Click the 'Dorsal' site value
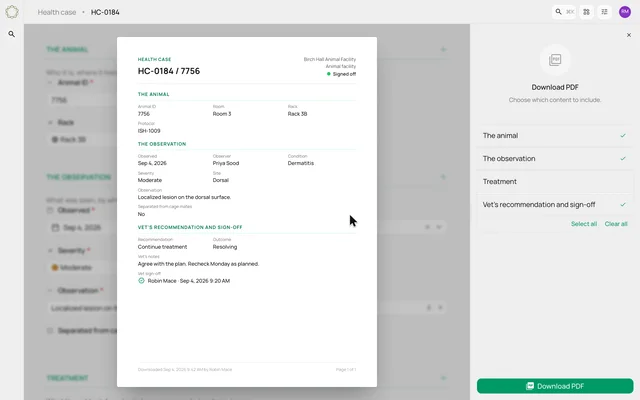The width and height of the screenshot is (640, 400). [x=221, y=180]
